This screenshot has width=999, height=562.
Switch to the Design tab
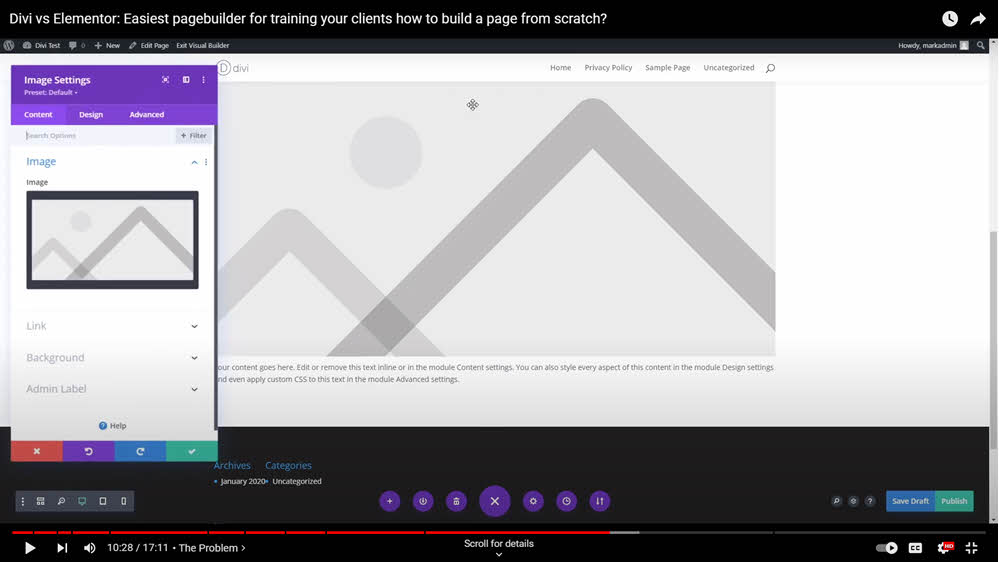coord(91,115)
